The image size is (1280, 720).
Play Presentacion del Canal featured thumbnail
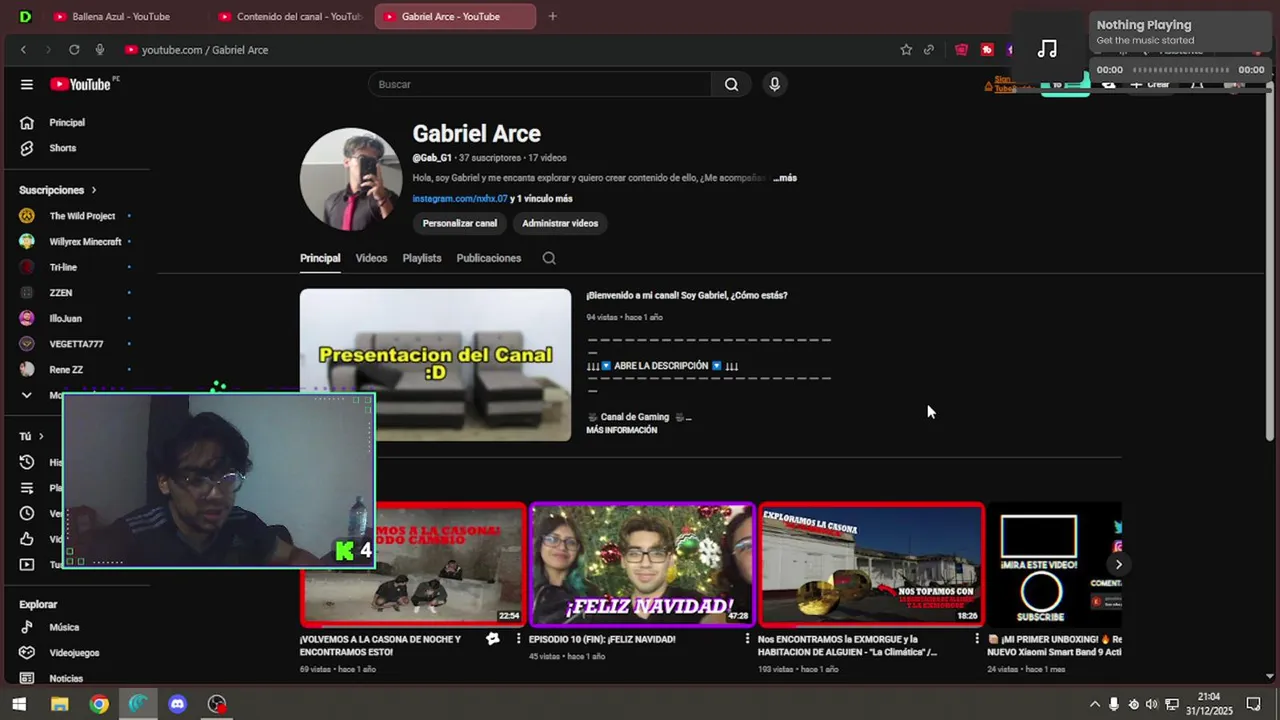[x=435, y=365]
